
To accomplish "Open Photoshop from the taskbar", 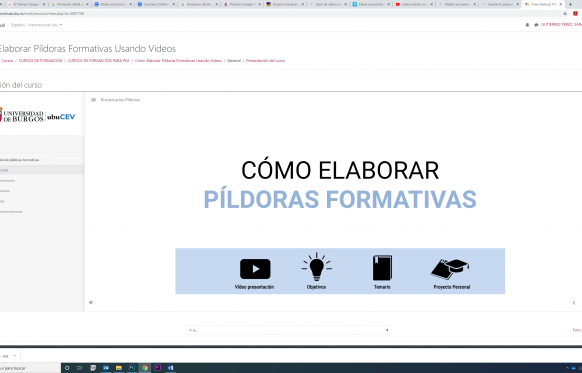I will pyautogui.click(x=132, y=368).
